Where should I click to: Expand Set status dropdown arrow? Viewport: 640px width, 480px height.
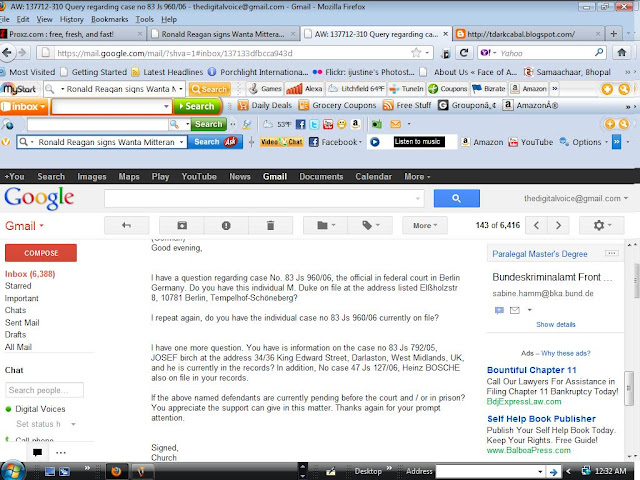(73, 424)
